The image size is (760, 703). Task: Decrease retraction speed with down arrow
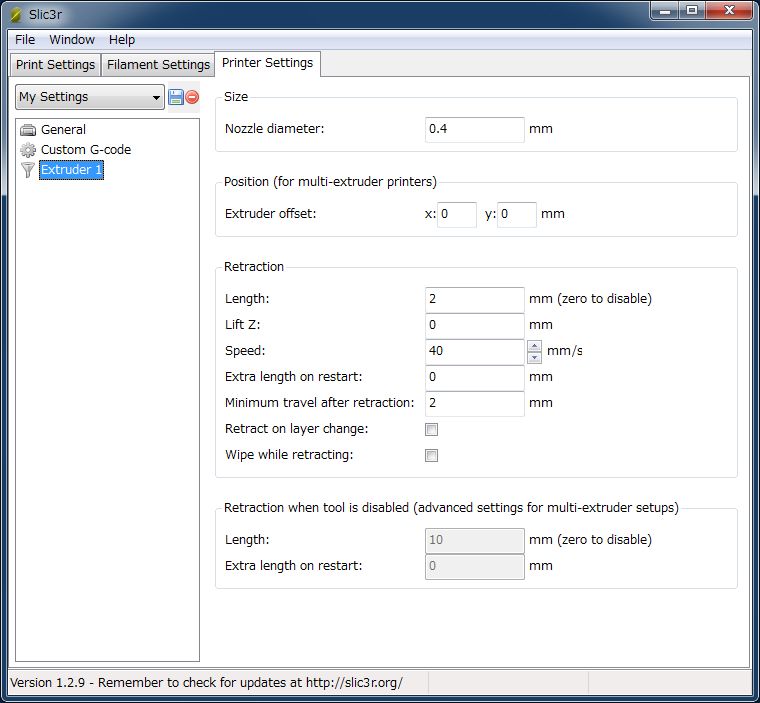point(534,357)
